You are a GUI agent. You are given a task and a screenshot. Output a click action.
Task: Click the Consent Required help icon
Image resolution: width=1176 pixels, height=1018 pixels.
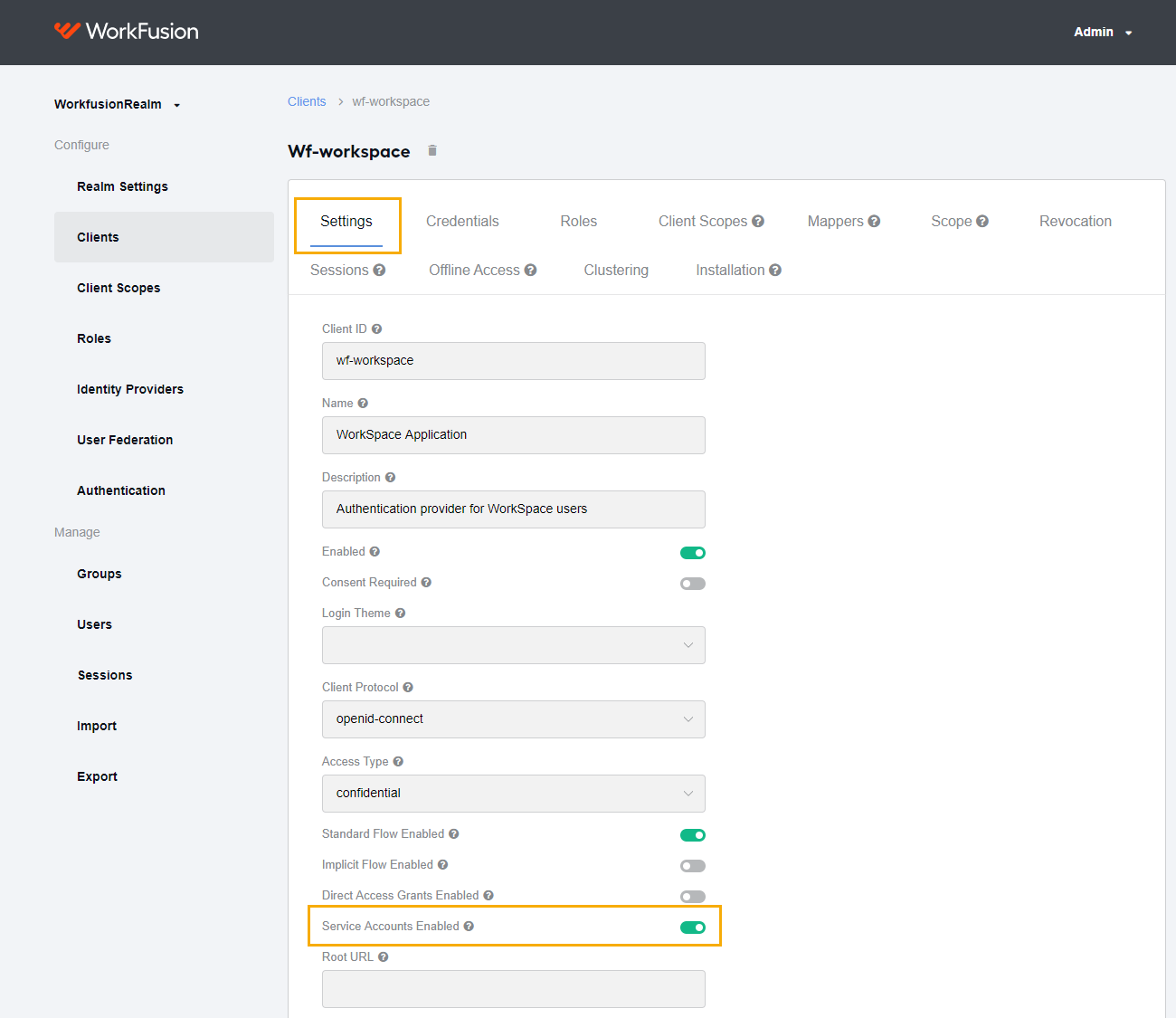[x=426, y=583]
